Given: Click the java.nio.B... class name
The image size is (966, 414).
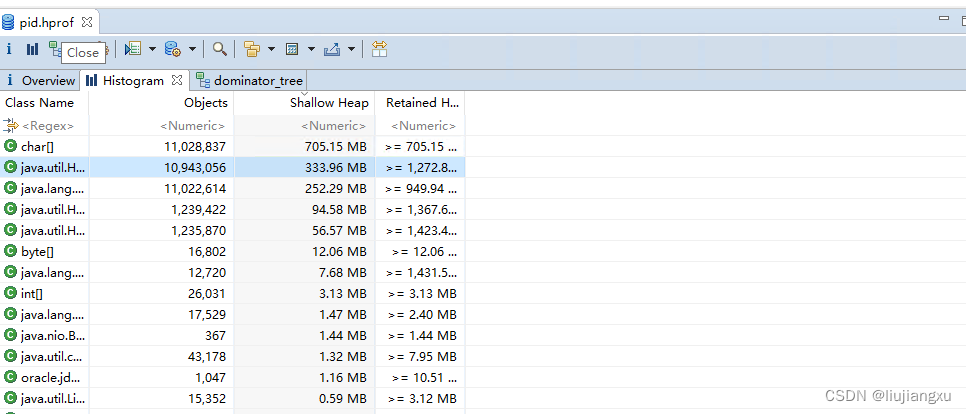Looking at the screenshot, I should click(x=53, y=335).
